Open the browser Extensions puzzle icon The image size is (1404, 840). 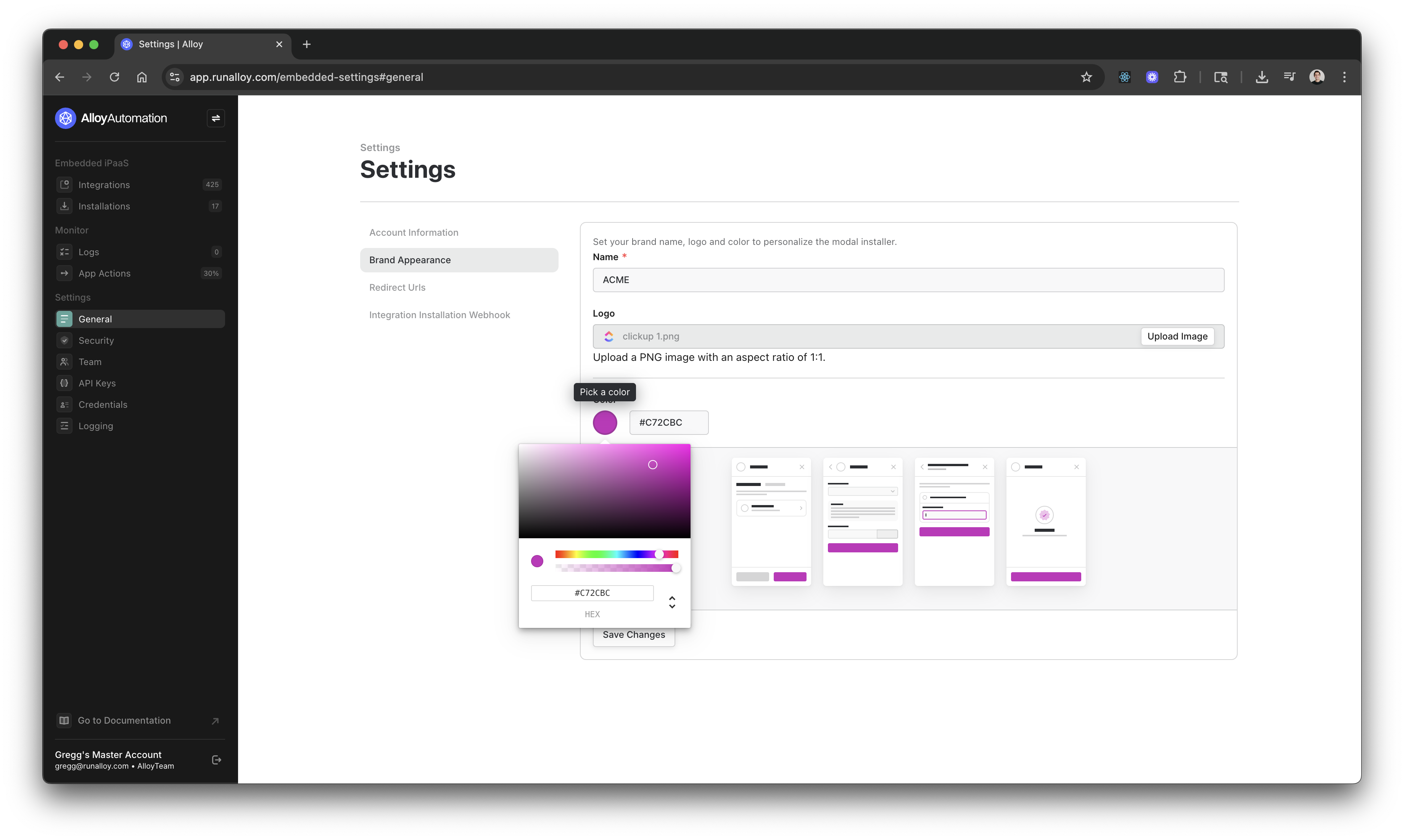coord(1180,77)
